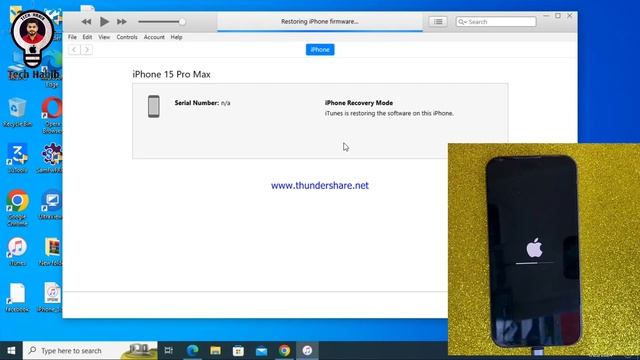
Task: Click iTunes icon in taskbar
Action: point(307,351)
